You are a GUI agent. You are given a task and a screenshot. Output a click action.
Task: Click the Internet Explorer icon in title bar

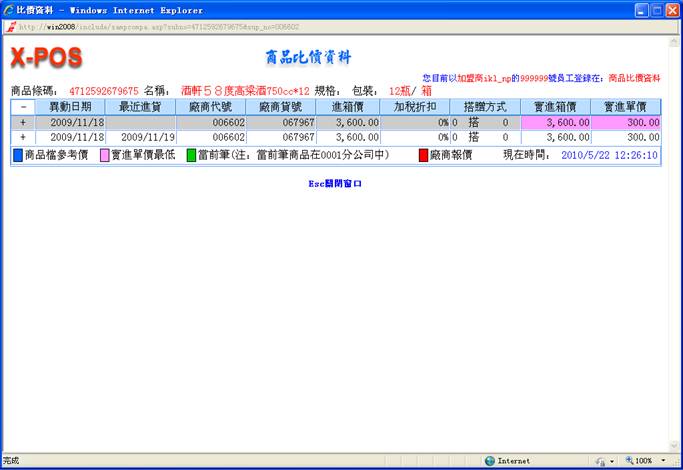coord(10,9)
